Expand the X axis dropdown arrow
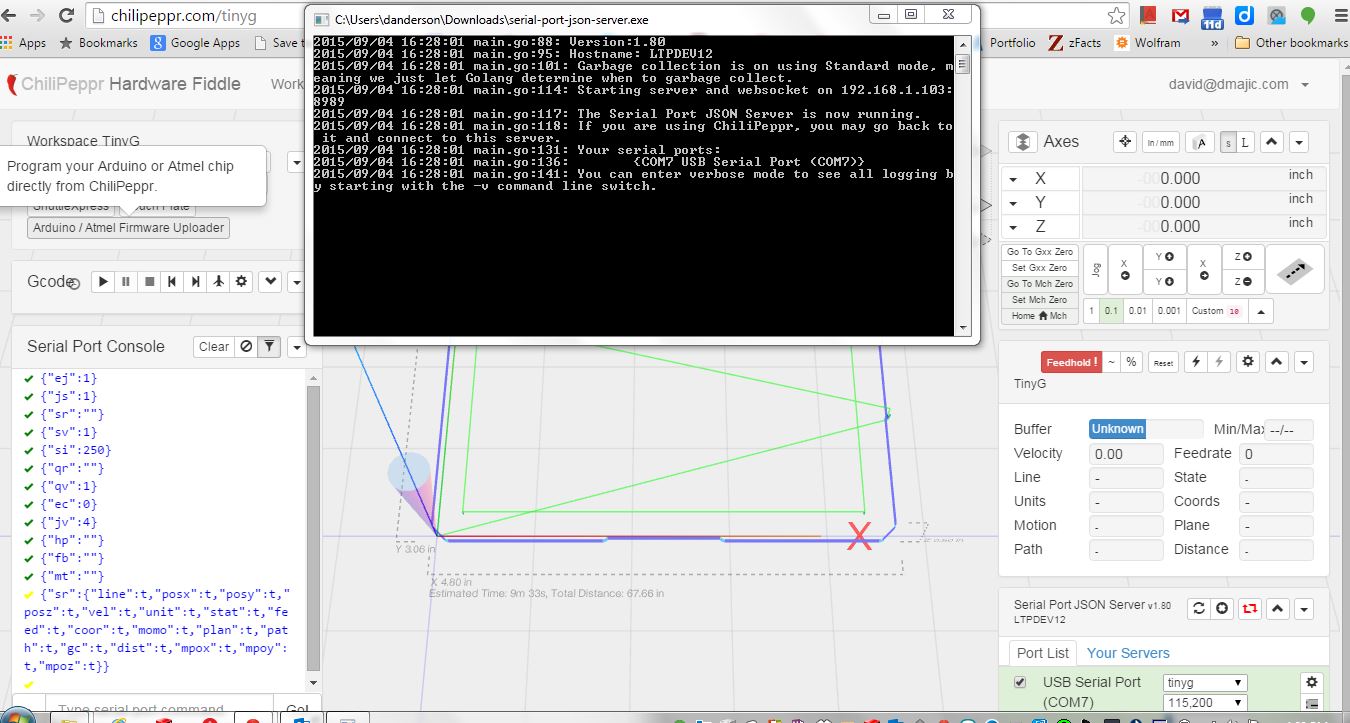This screenshot has width=1350, height=723. point(1013,179)
